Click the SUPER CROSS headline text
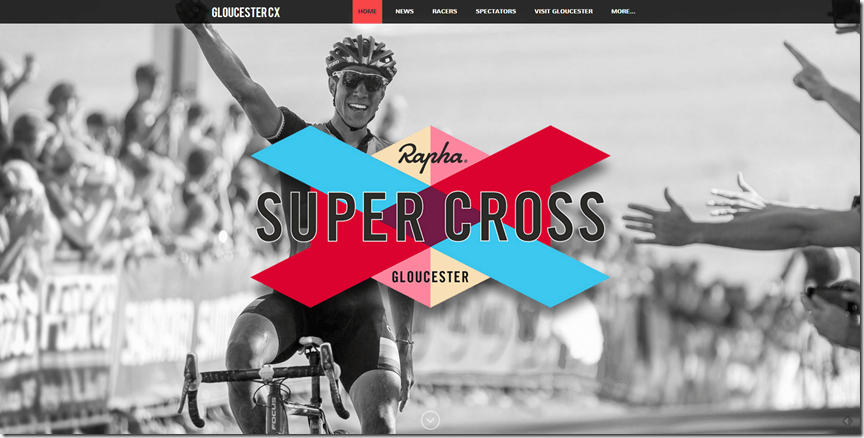The height and width of the screenshot is (438, 864). (x=431, y=217)
